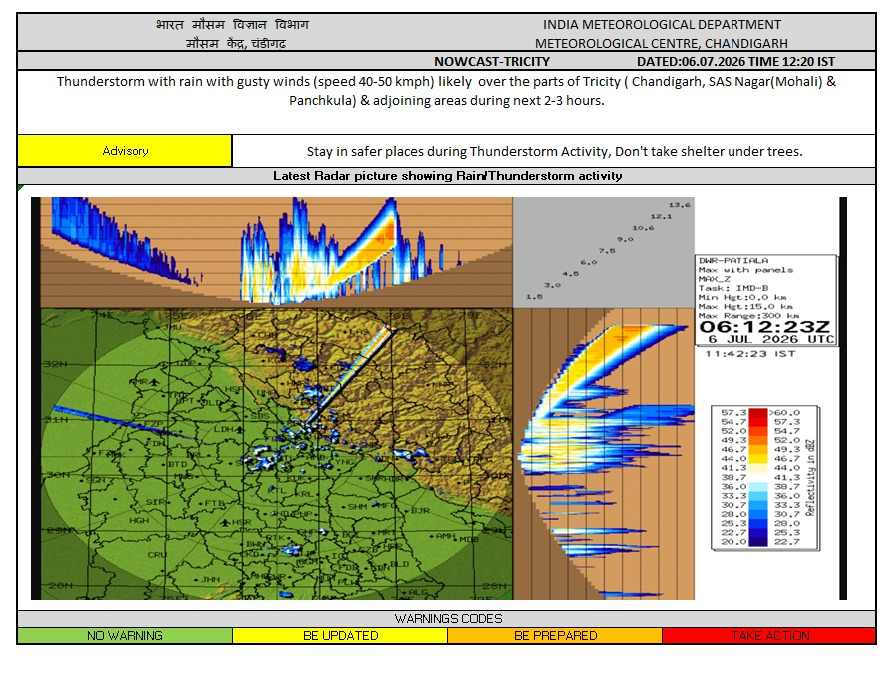Click the DATED 06.07.2026 time field
The image size is (881, 674).
click(735, 61)
